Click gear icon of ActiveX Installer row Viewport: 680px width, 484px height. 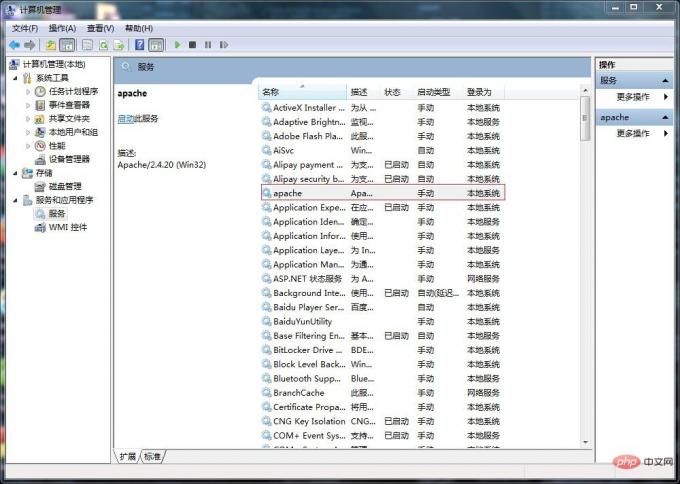click(x=267, y=108)
